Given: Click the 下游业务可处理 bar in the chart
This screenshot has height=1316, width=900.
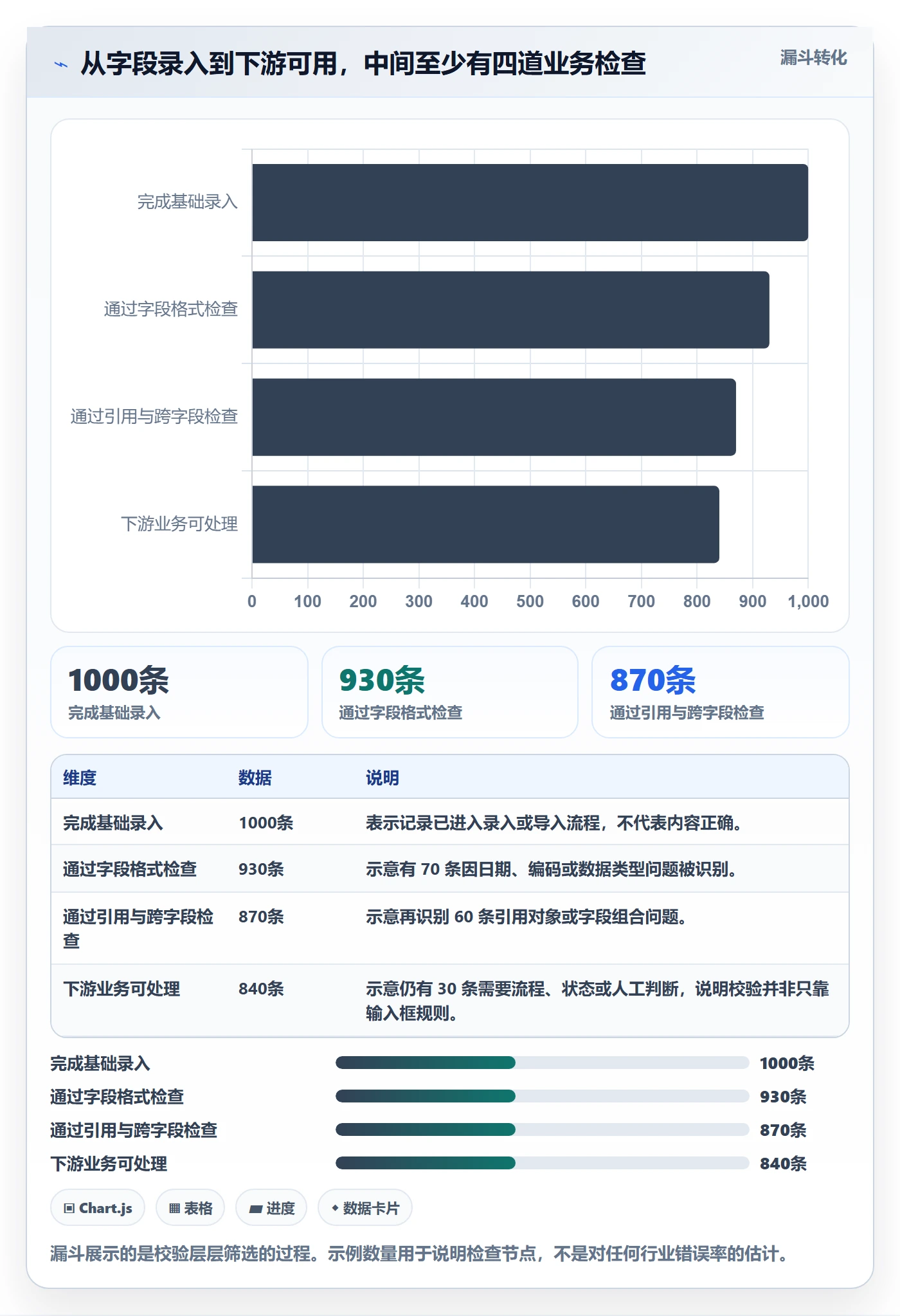Looking at the screenshot, I should (x=485, y=524).
